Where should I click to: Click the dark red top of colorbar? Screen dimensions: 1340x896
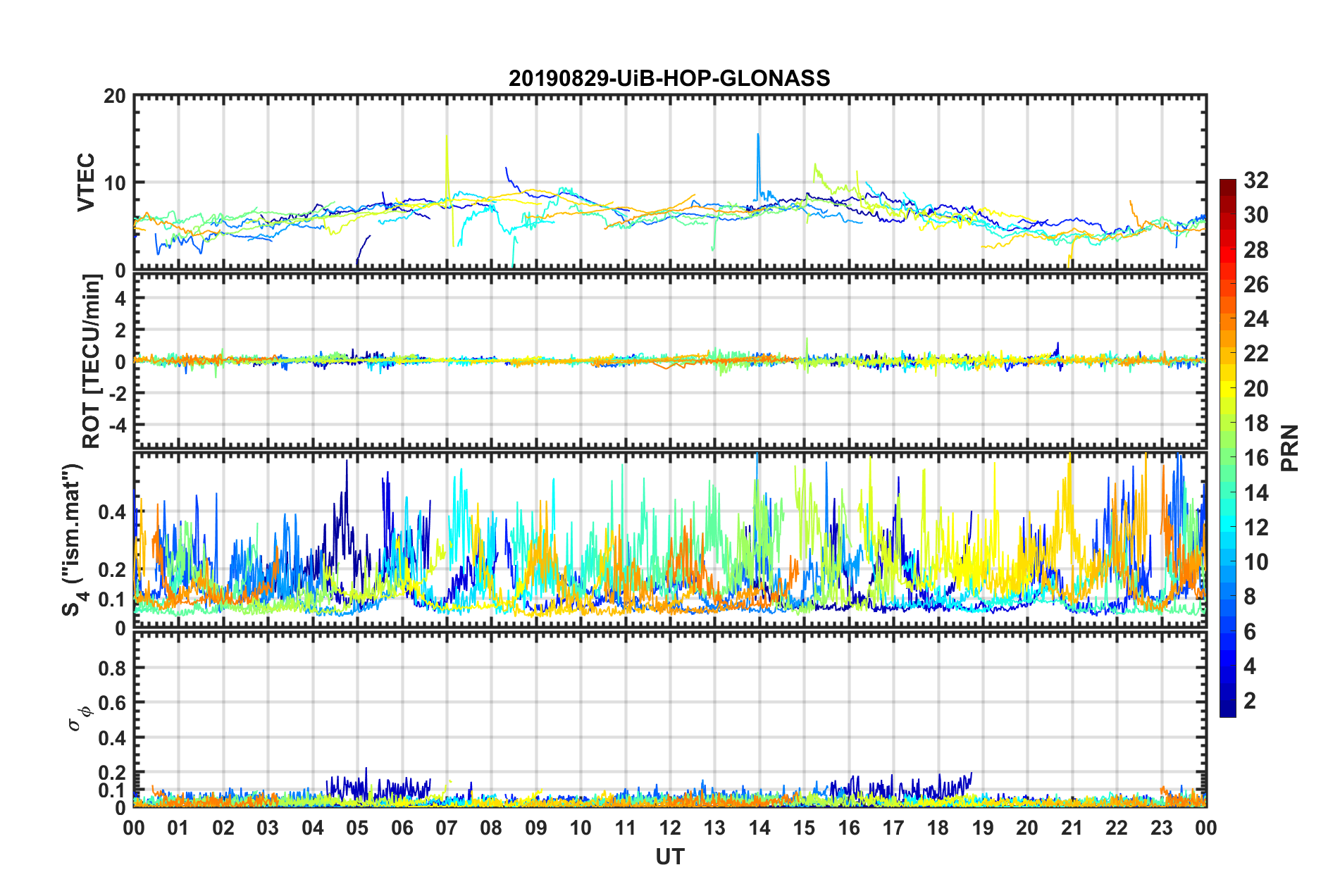tap(1227, 185)
